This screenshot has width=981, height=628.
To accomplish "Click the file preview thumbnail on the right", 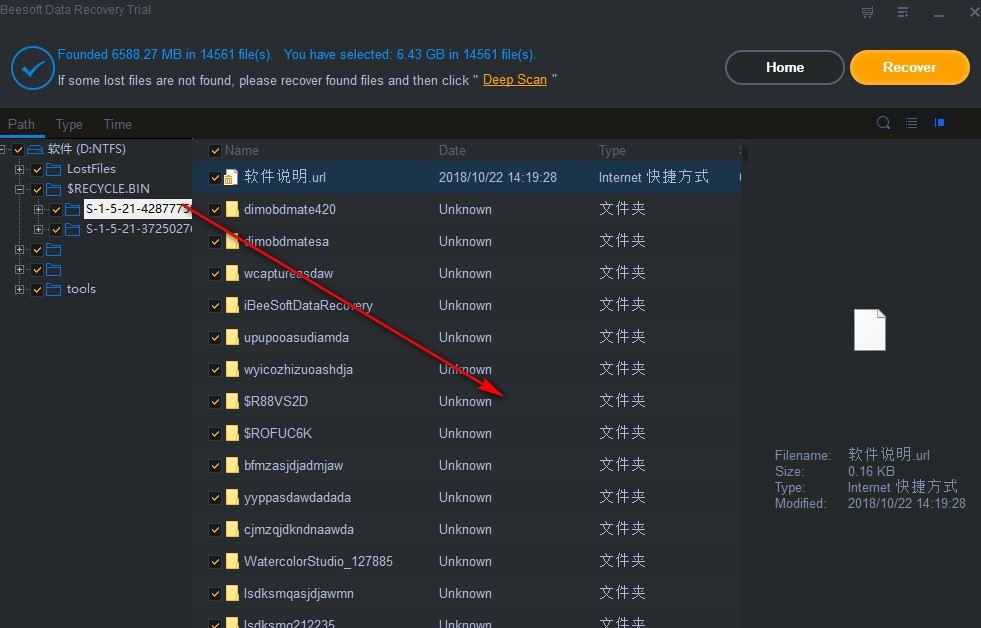I will point(869,330).
